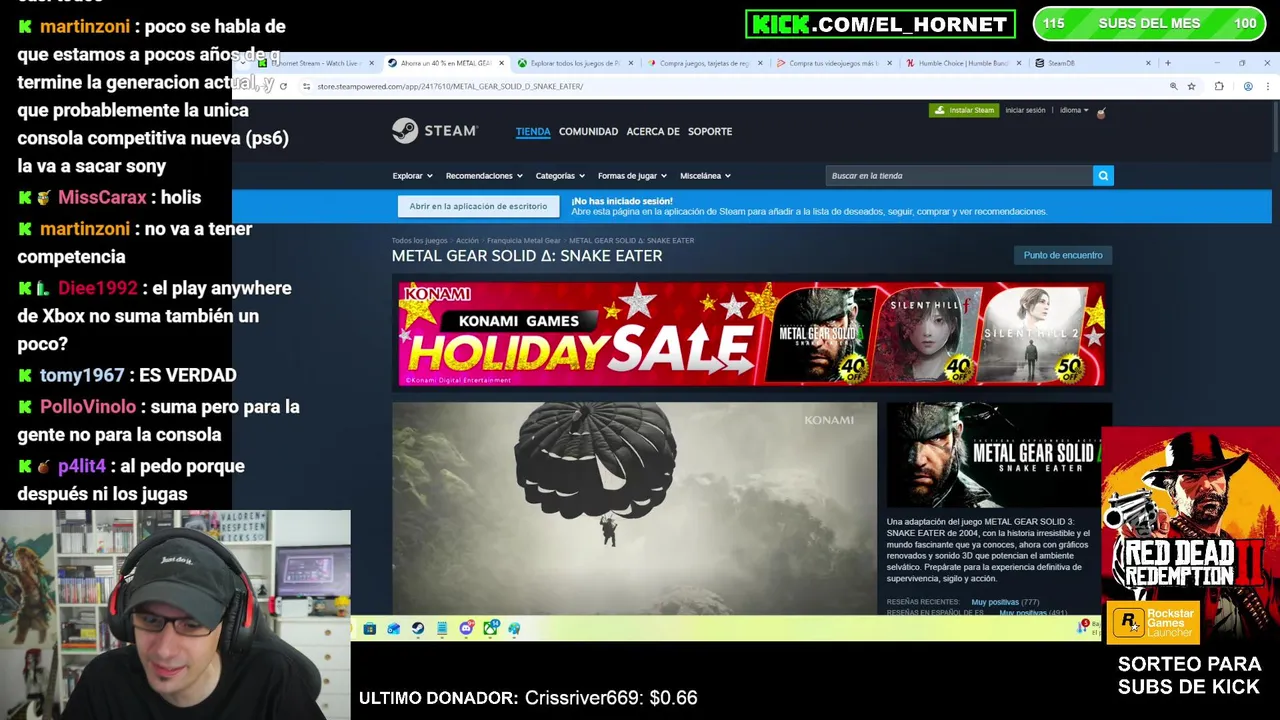The image size is (1280, 720).
Task: Click the Instalar Steam button
Action: [964, 110]
